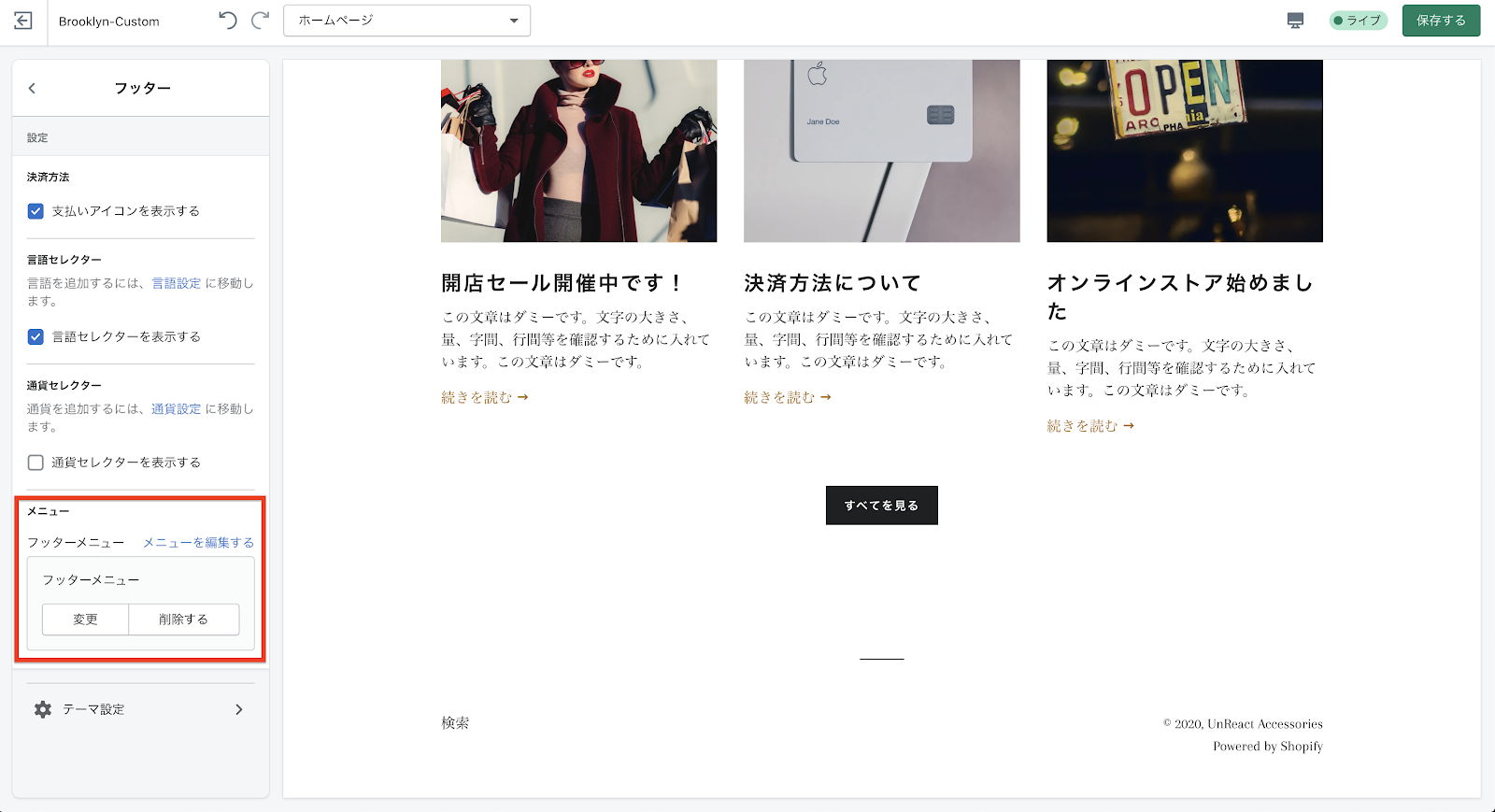Click the live status badge
Viewport: 1495px width, 812px height.
[x=1358, y=21]
